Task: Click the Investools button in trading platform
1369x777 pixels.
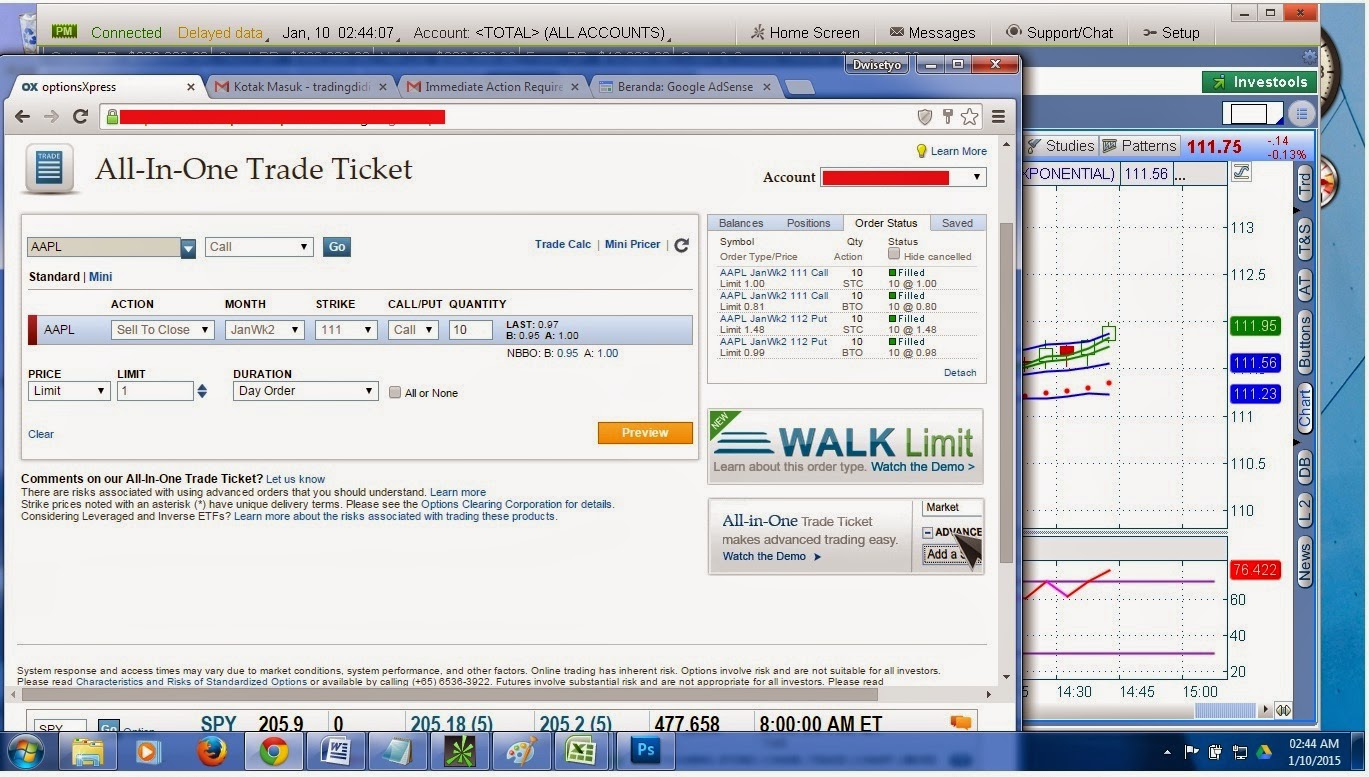Action: click(x=1259, y=82)
